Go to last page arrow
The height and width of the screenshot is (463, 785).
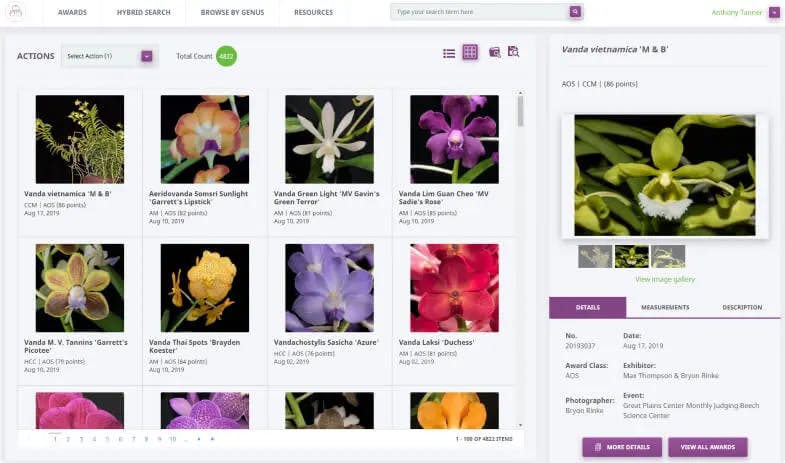click(x=212, y=439)
